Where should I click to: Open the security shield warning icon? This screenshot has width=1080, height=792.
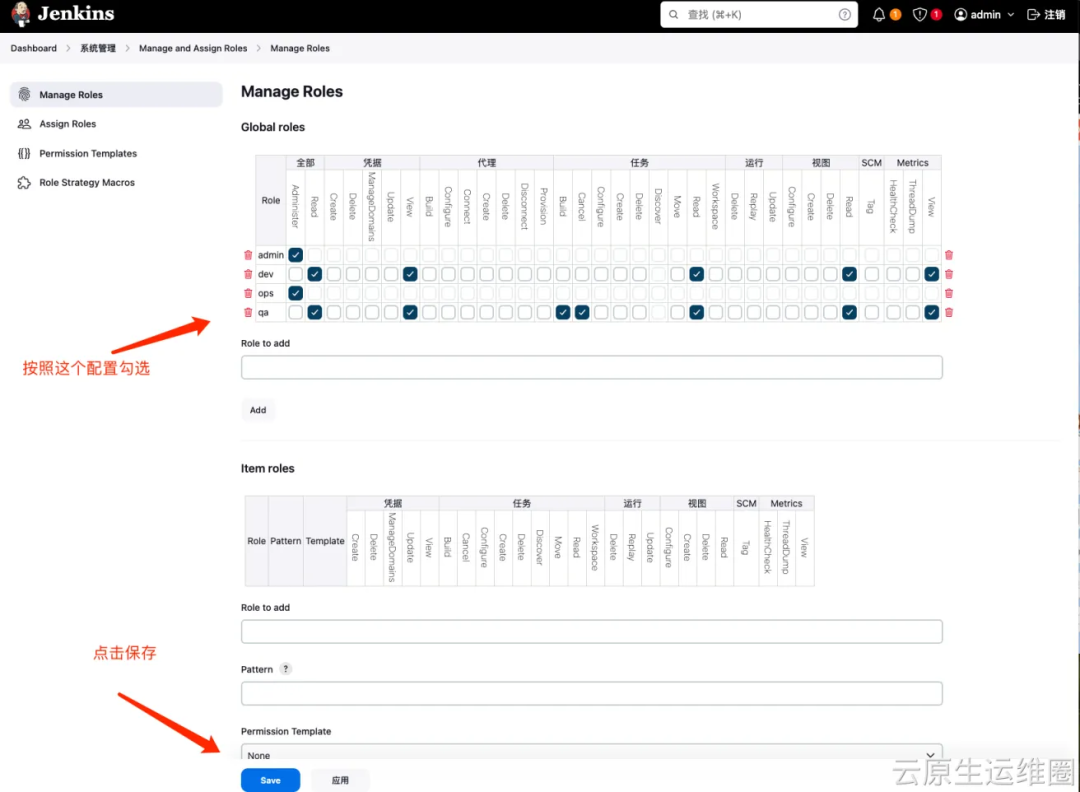(920, 14)
